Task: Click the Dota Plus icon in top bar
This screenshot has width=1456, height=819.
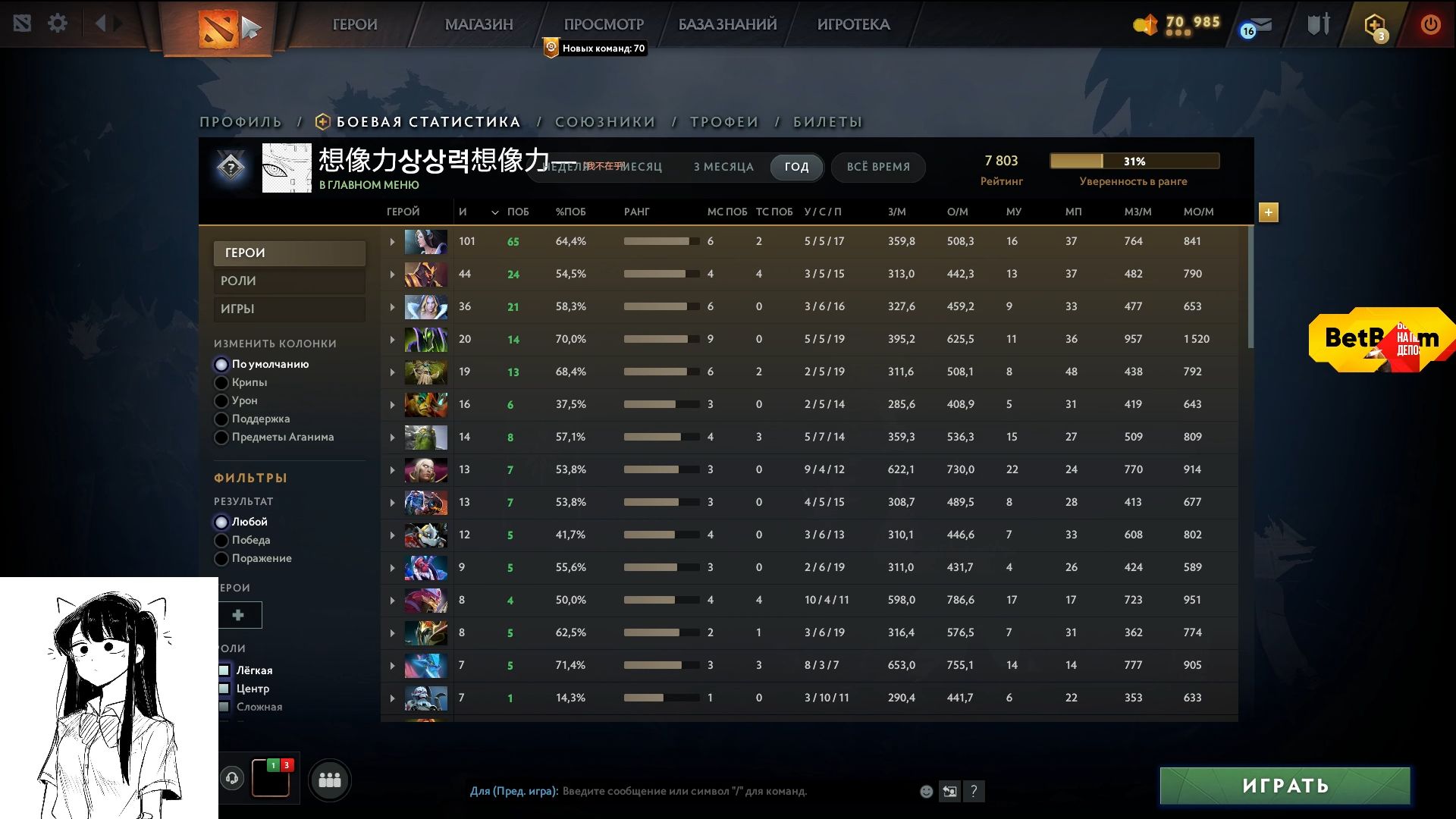Action: pos(1375,26)
